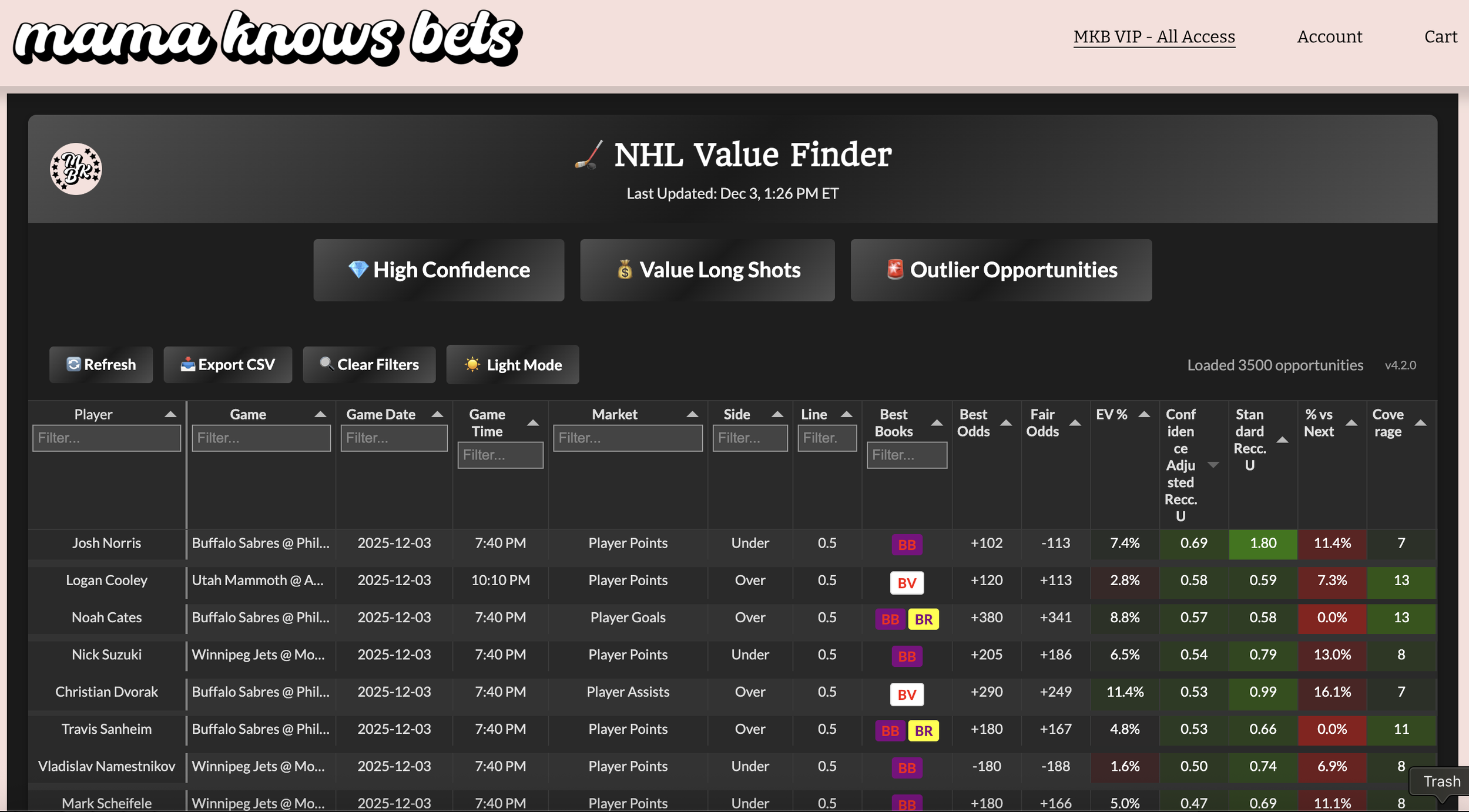
Task: Click BR book badge in Noah Cates row
Action: coord(923,619)
